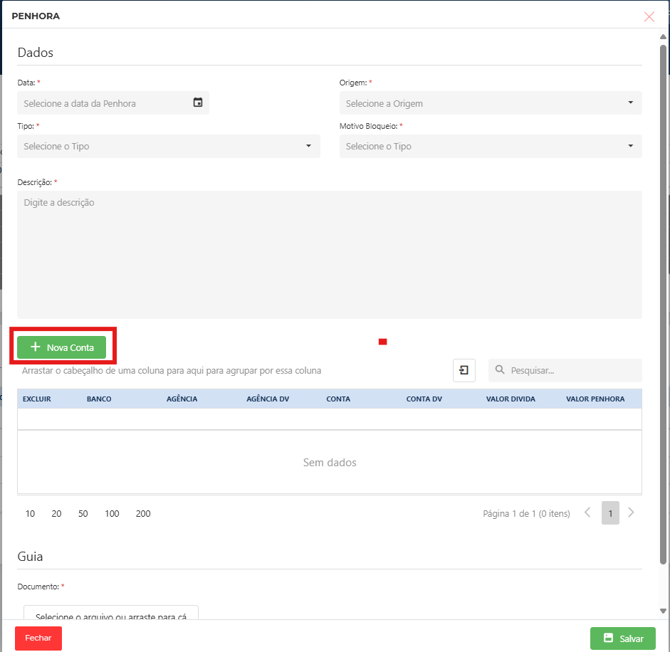Screen dimensions: 670x652
Task: Close the Penhora dialog with X
Action: pyautogui.click(x=649, y=17)
